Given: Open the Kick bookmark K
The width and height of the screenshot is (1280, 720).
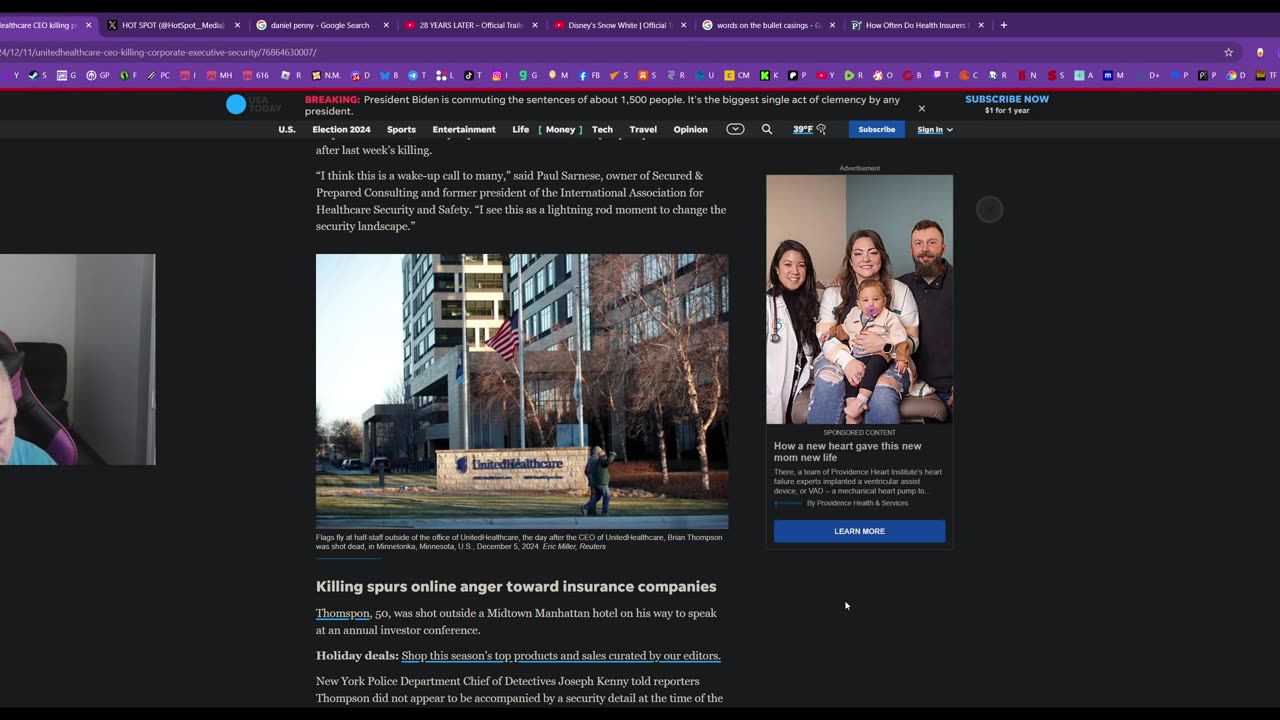Looking at the screenshot, I should click(769, 75).
